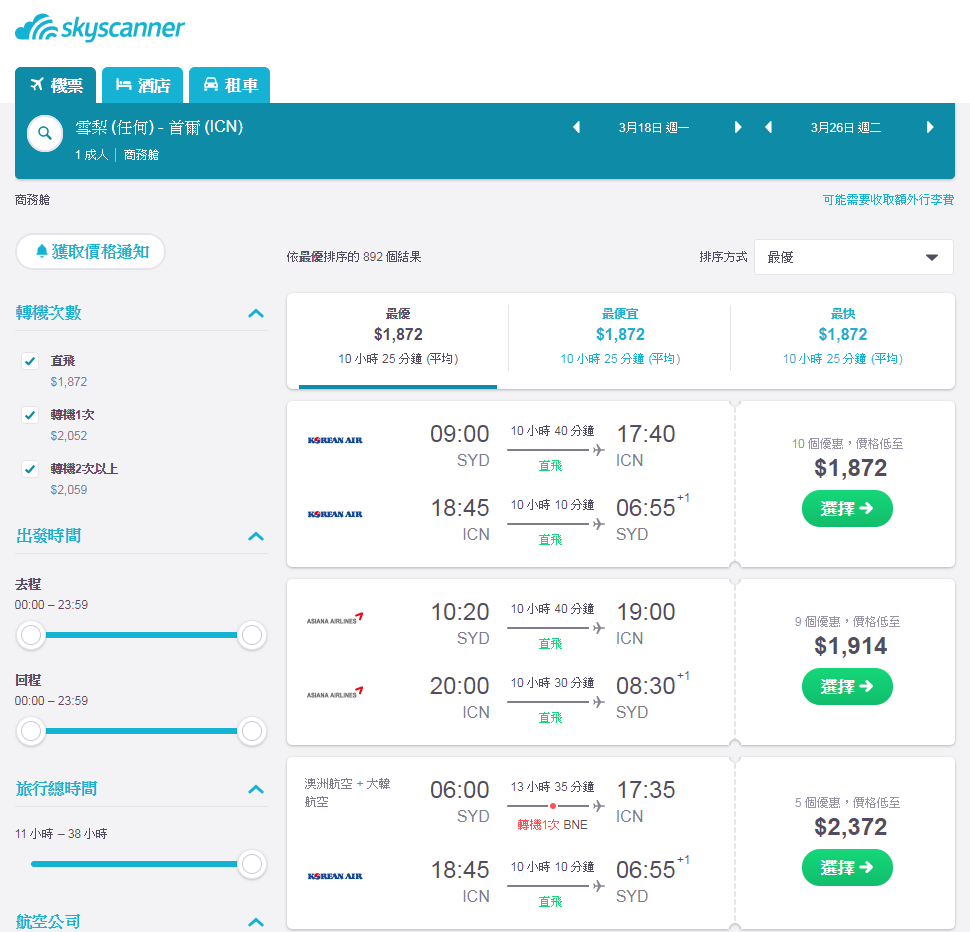Viewport: 970px width, 932px height.
Task: Go to previous return date arrow
Action: click(x=768, y=127)
